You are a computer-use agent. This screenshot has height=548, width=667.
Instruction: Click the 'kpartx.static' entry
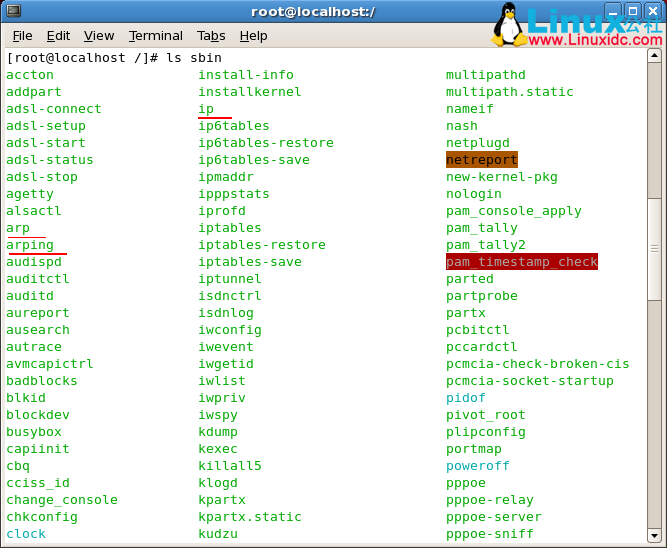[250, 517]
